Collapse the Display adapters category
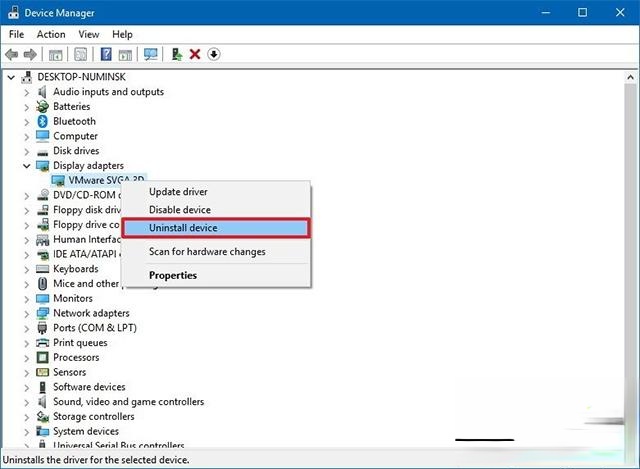 click(x=27, y=166)
